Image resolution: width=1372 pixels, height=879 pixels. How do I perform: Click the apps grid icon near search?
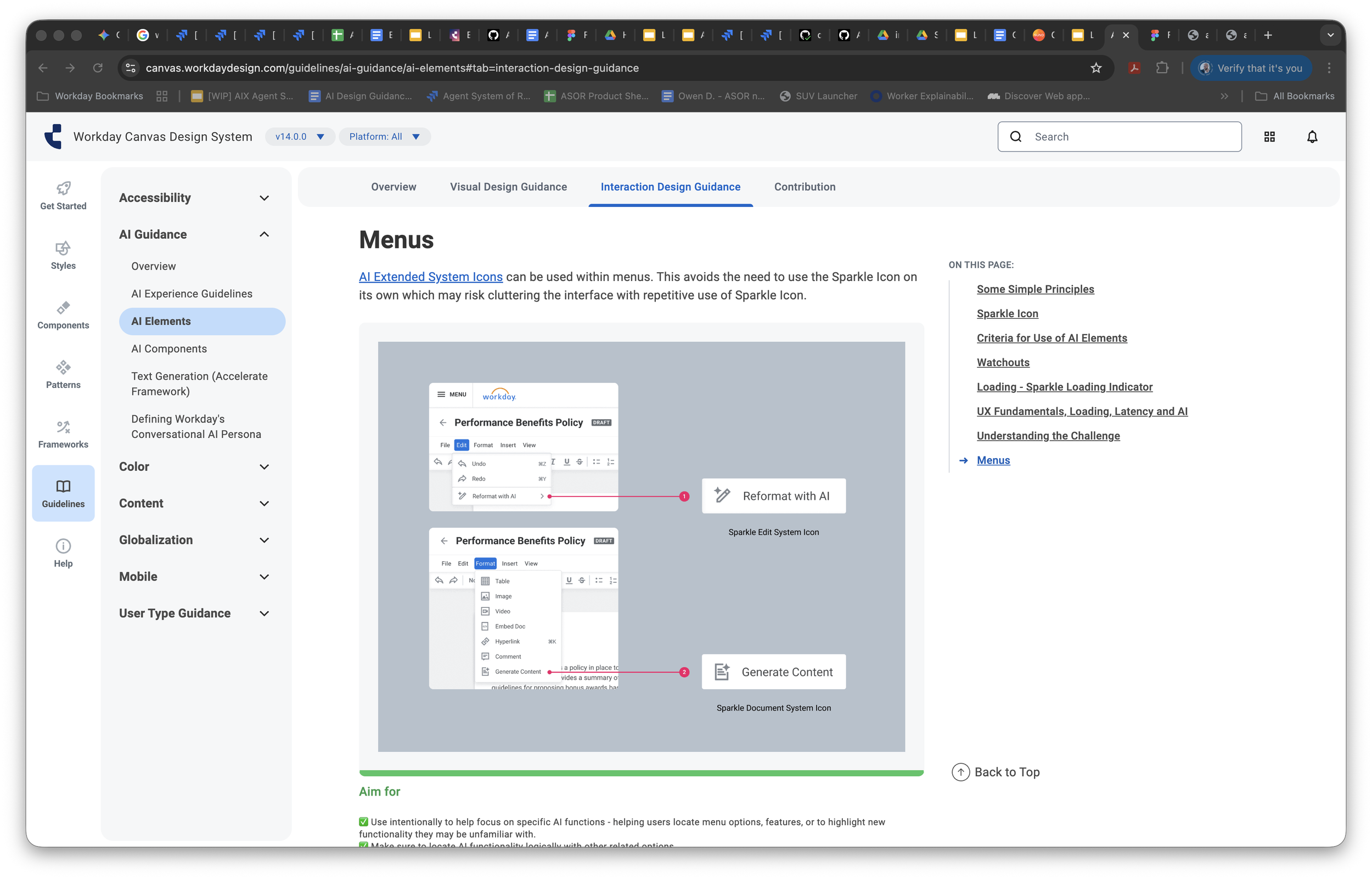[x=1269, y=137]
